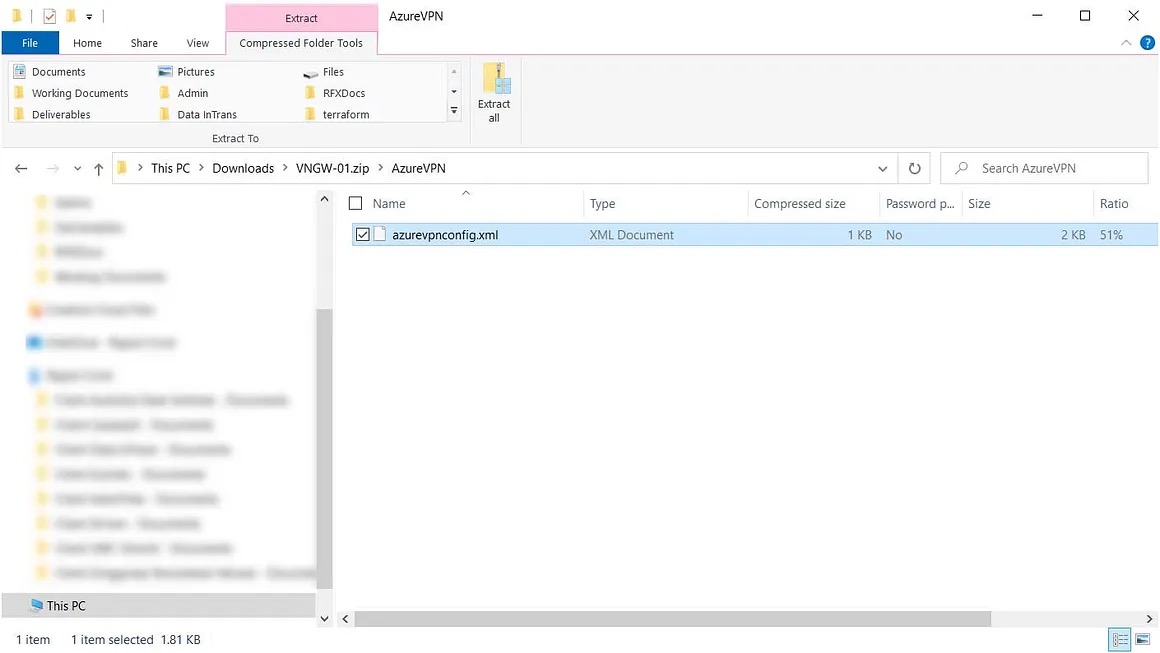Choose Files drive as extract destination
The width and height of the screenshot is (1160, 653).
click(324, 72)
